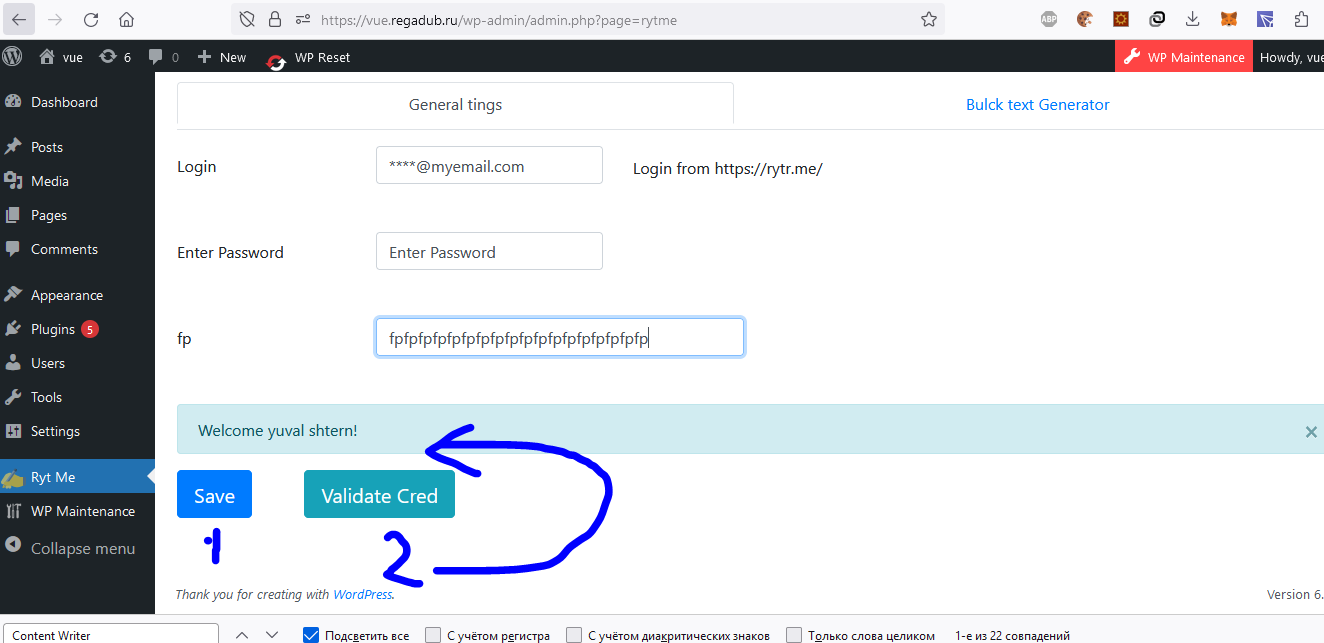Screen dimensions: 1324x643
Task: Go to previous find match arrow
Action: click(241, 635)
